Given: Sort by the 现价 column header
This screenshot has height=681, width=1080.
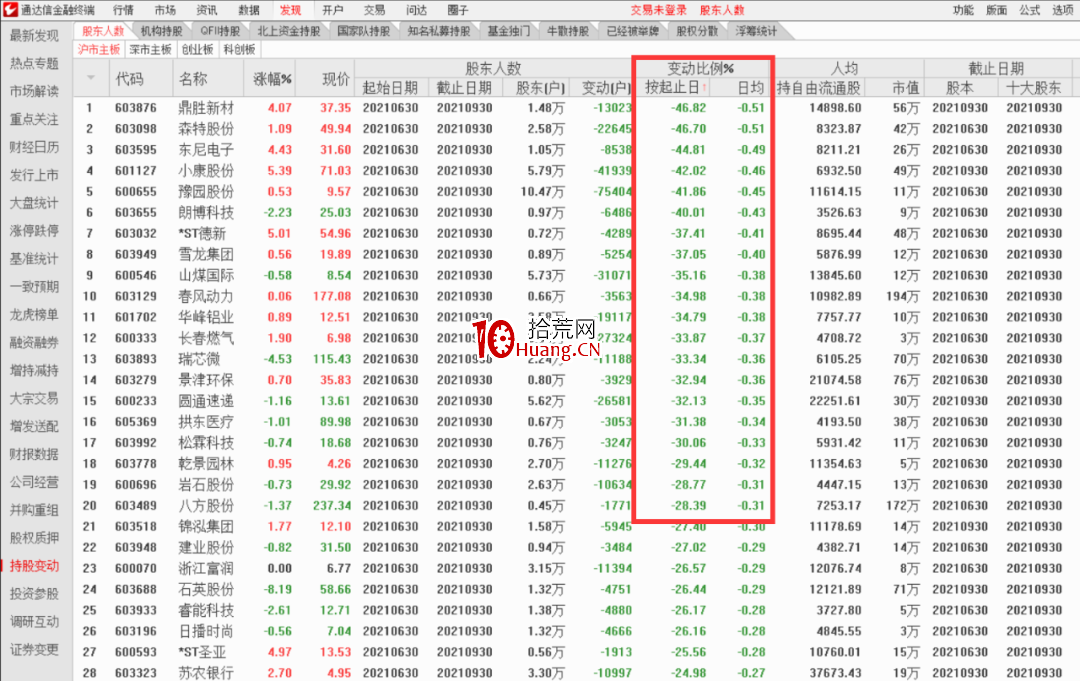Looking at the screenshot, I should (337, 78).
